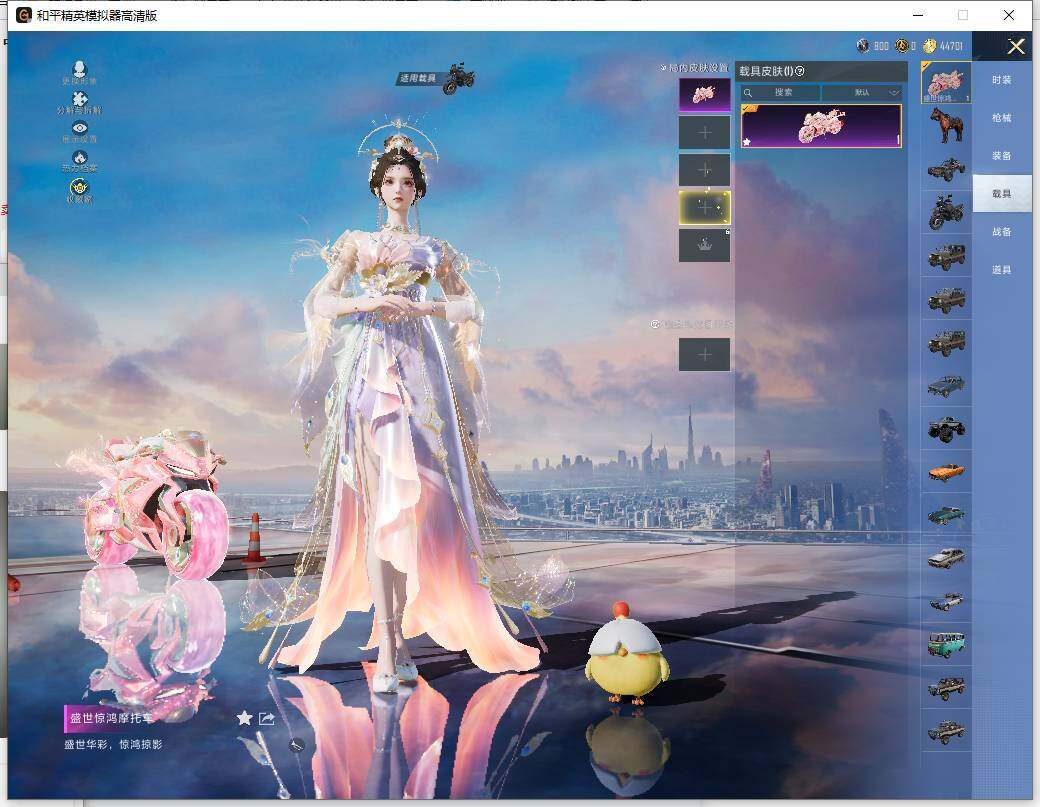
Task: Select the buggy vehicle icon
Action: tap(946, 170)
